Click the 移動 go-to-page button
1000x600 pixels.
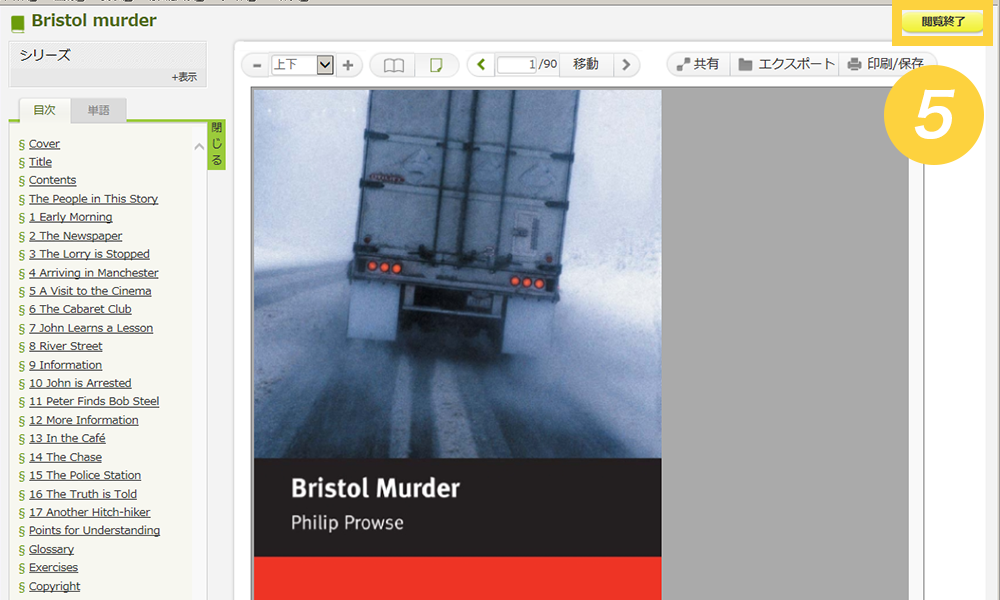(585, 64)
